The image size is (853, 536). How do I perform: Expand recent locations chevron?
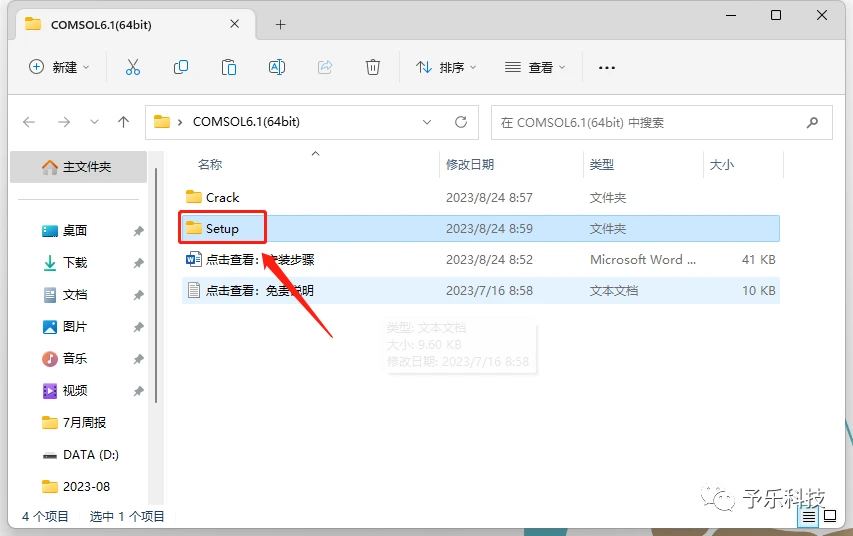coord(94,122)
